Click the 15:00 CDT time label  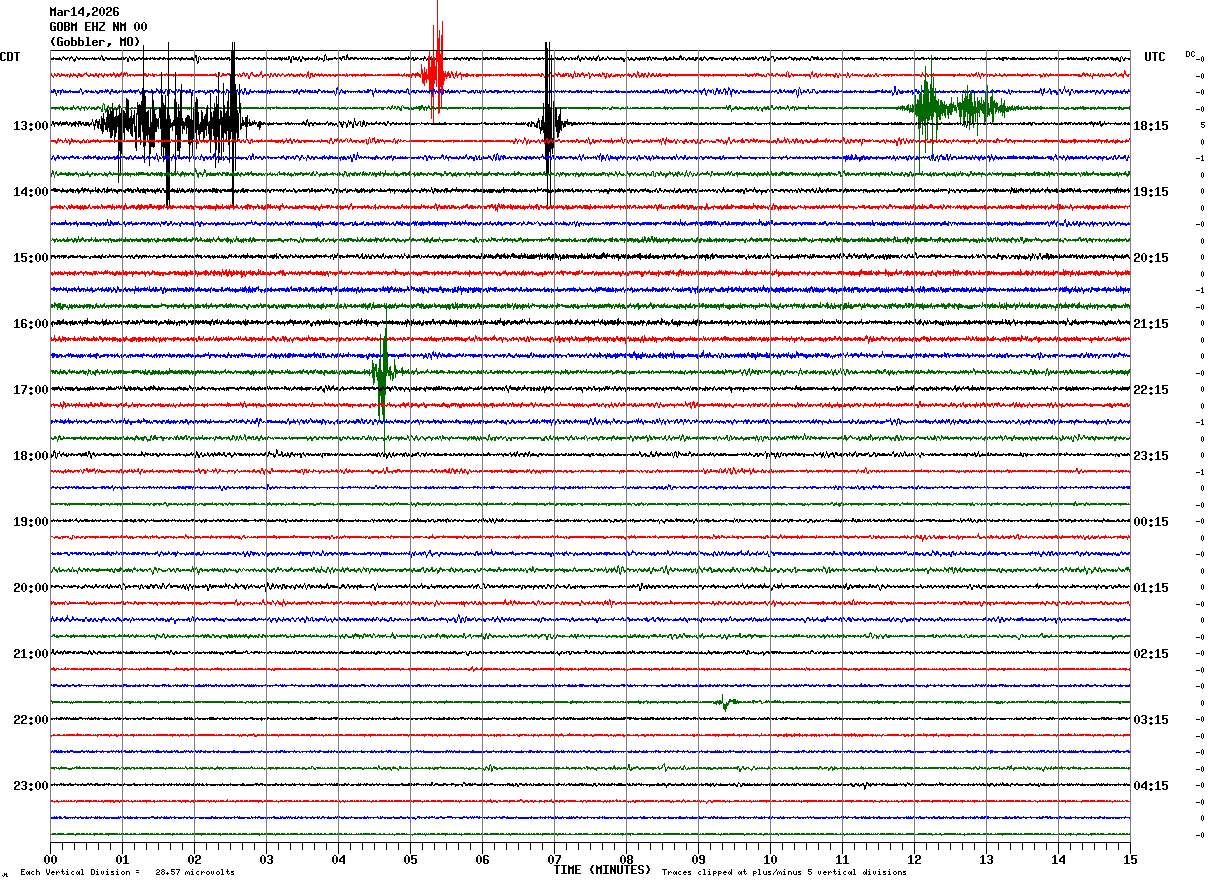point(31,257)
